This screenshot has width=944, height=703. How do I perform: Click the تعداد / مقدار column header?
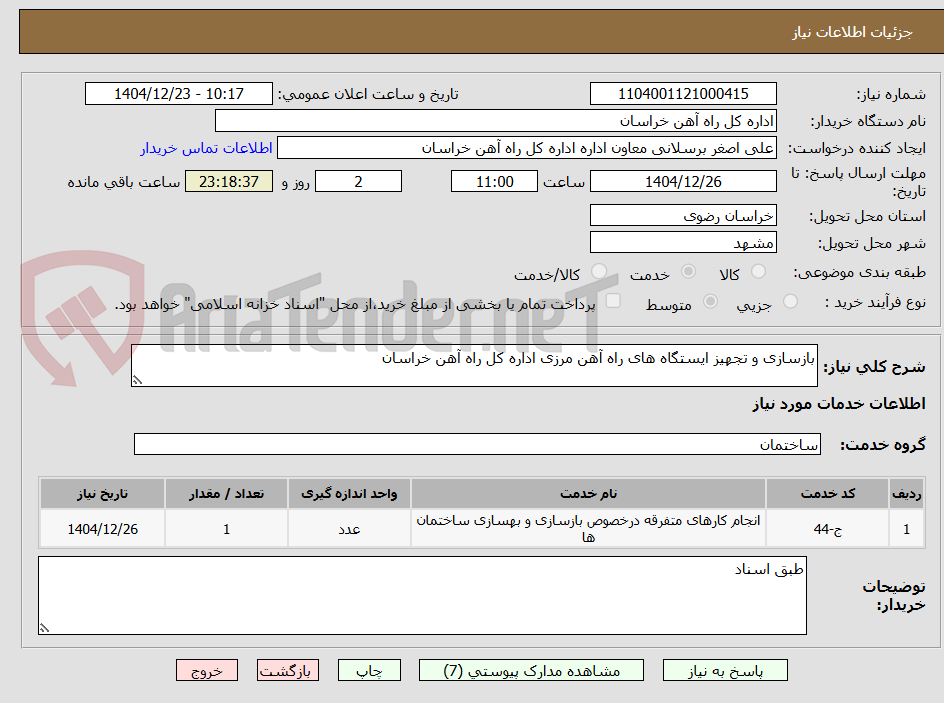(x=226, y=494)
